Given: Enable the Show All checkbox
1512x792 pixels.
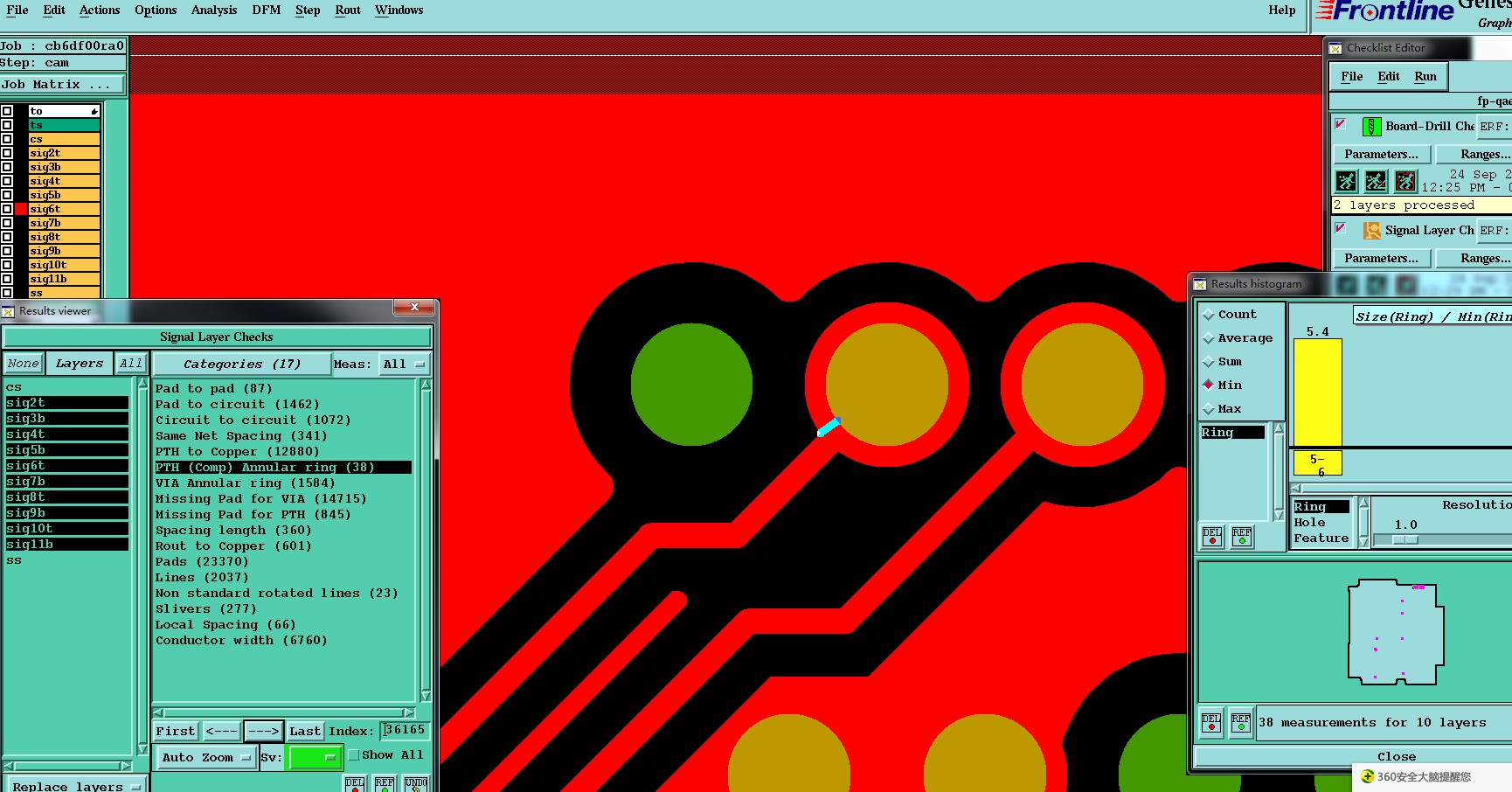Looking at the screenshot, I should (354, 755).
